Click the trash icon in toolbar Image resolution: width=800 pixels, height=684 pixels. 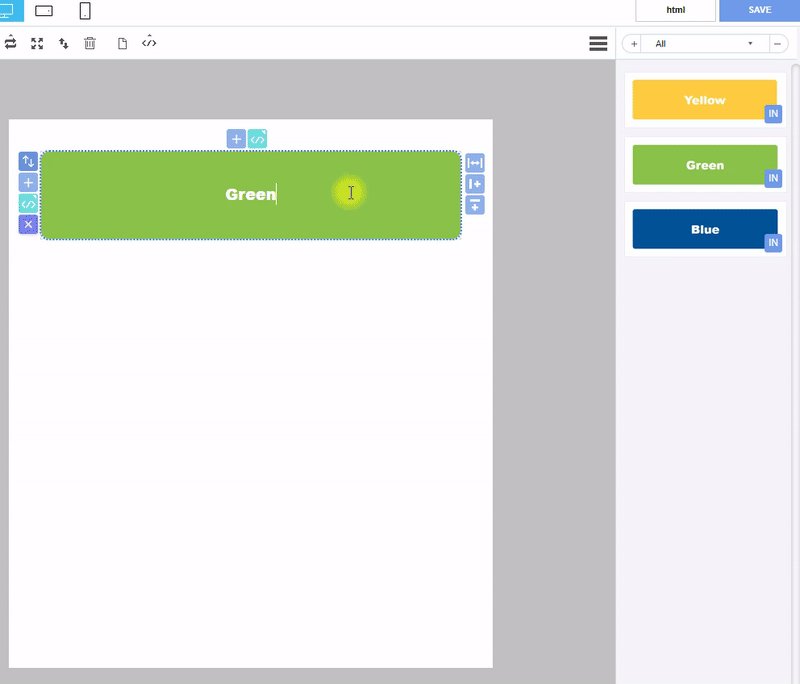point(90,43)
